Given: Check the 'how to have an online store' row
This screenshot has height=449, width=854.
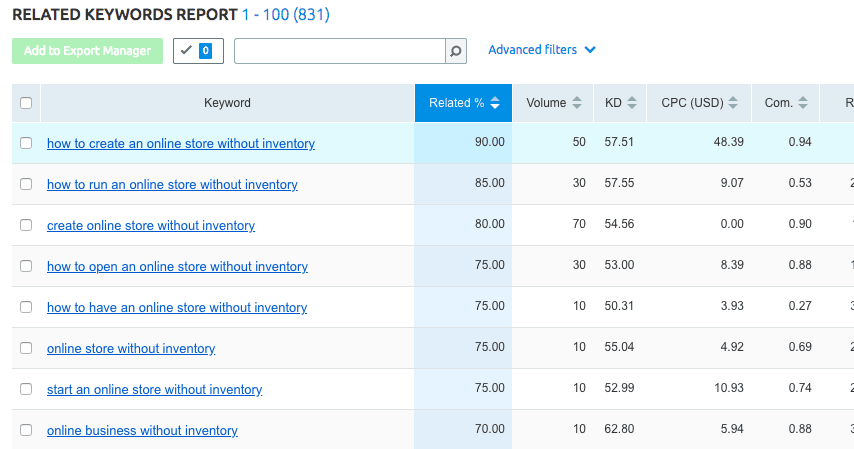Looking at the screenshot, I should tap(26, 308).
